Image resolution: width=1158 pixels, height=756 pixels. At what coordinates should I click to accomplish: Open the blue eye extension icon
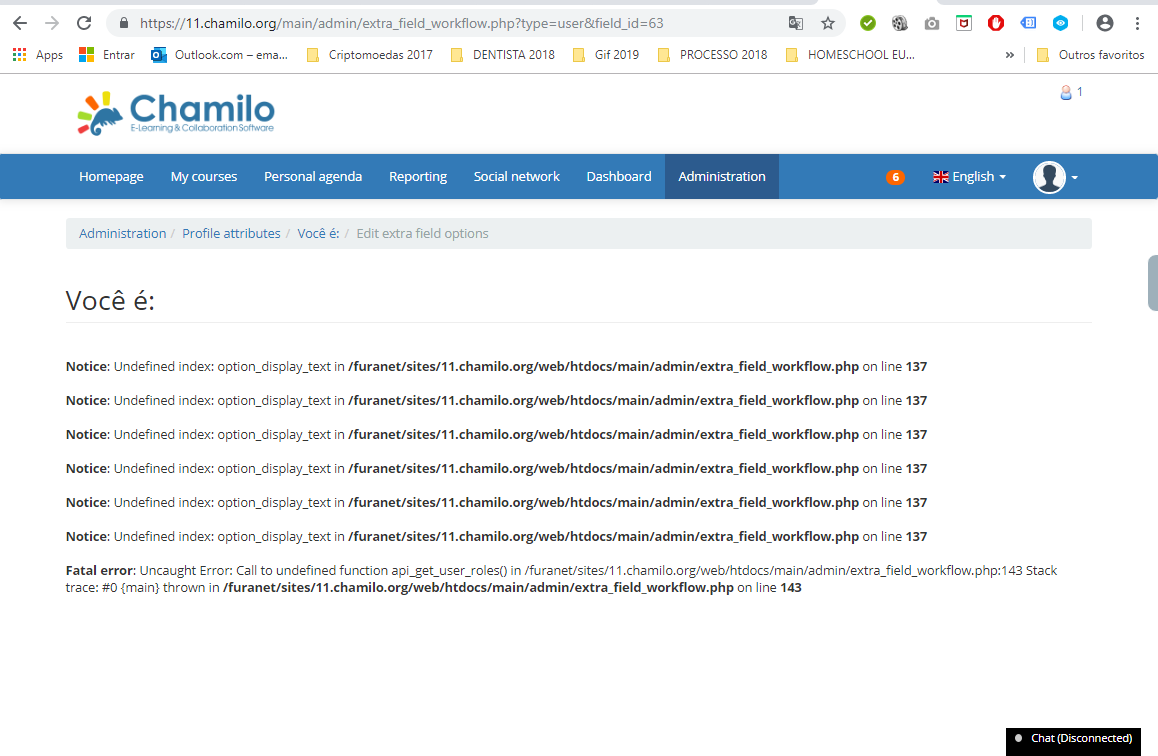[1060, 22]
